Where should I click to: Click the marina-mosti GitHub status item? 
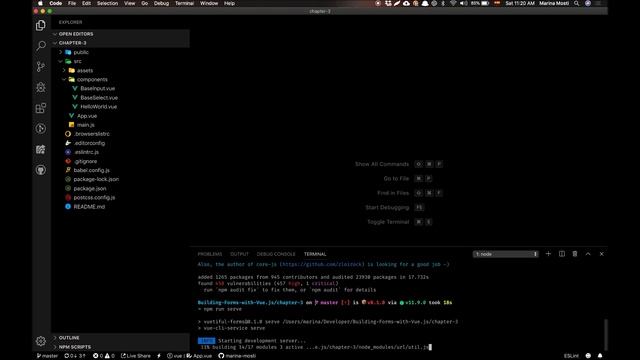(x=237, y=356)
